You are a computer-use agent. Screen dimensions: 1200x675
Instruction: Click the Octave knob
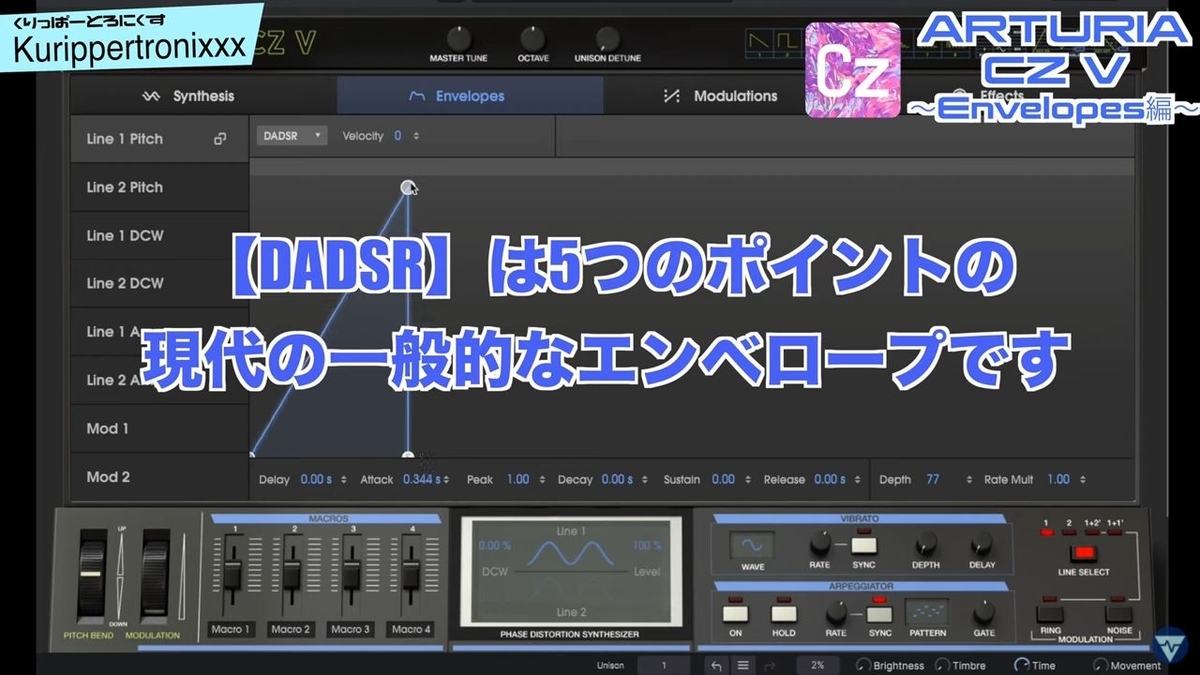click(x=533, y=38)
